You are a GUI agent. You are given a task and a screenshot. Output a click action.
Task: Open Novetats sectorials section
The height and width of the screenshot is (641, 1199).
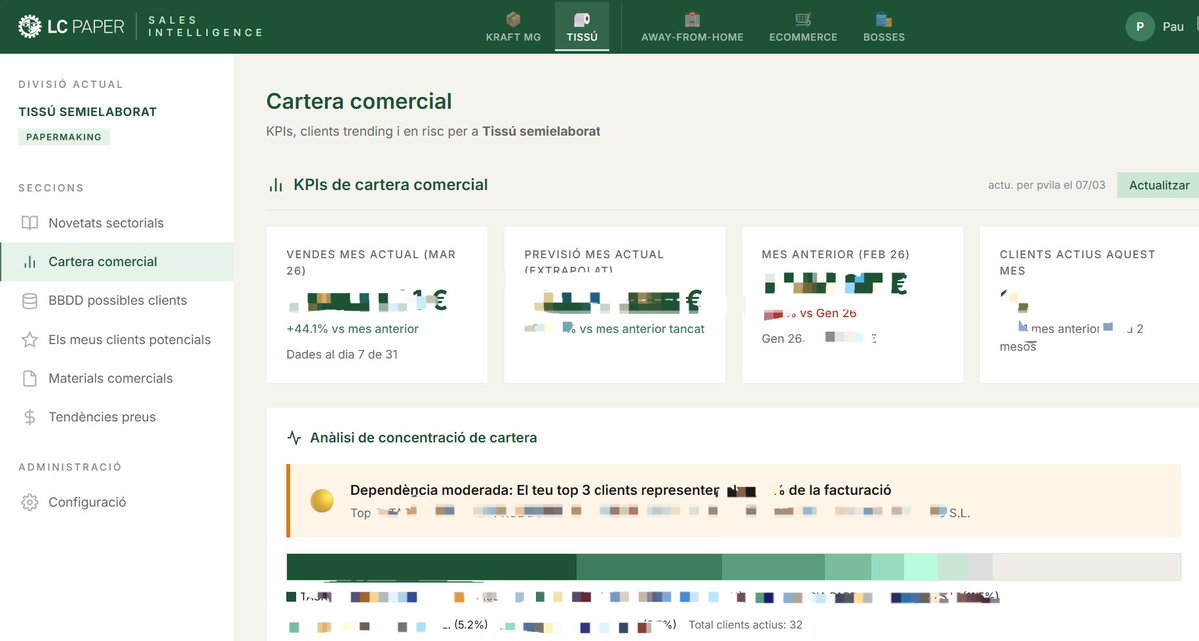pos(117,223)
